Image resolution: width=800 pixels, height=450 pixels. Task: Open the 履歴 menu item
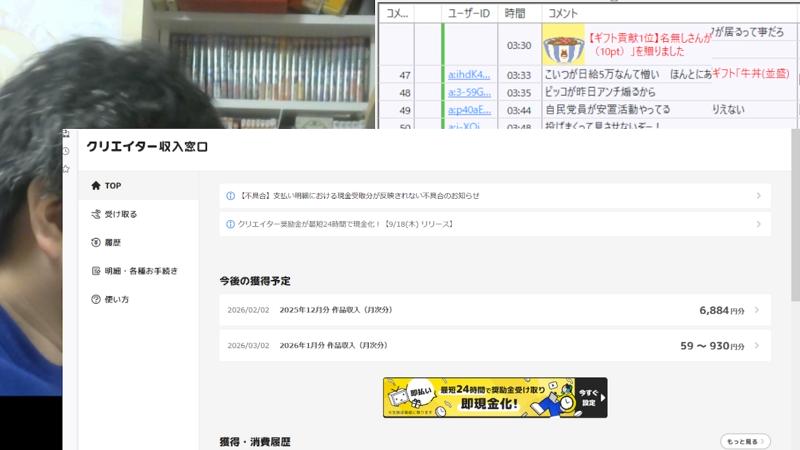138,242
